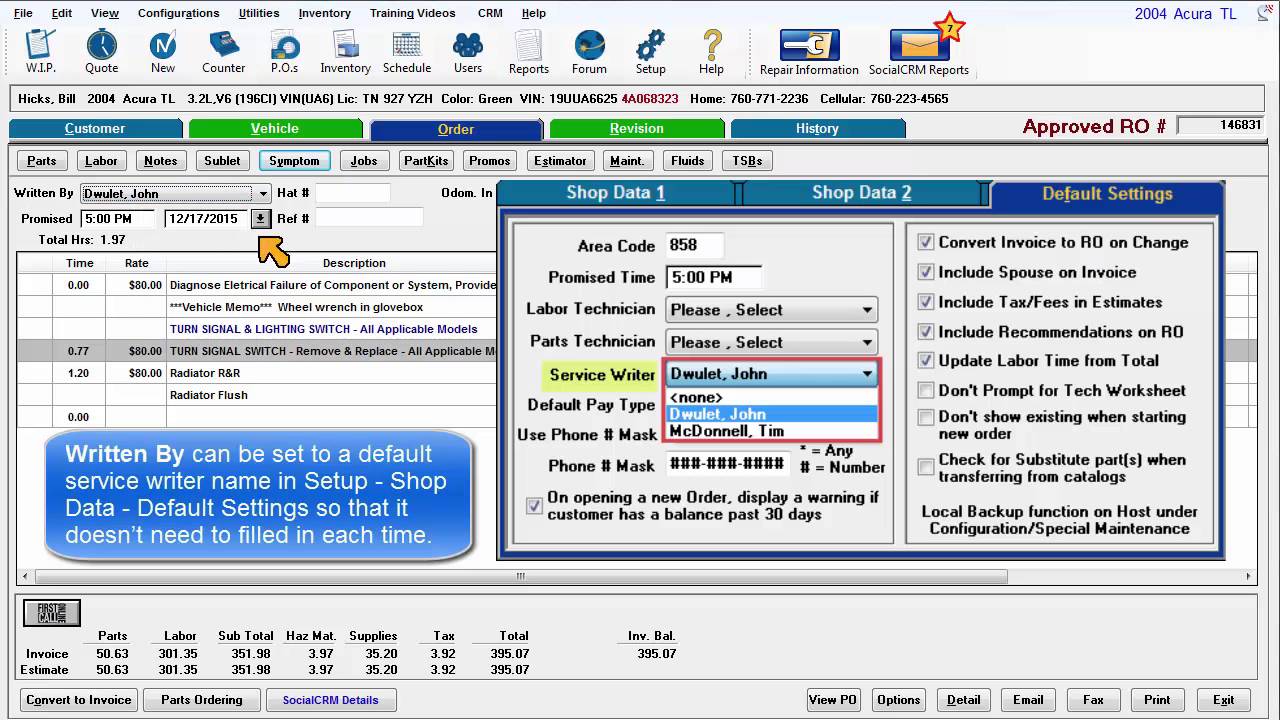Switch to the Shop Data 2 tab
The width and height of the screenshot is (1280, 720).
[x=861, y=193]
